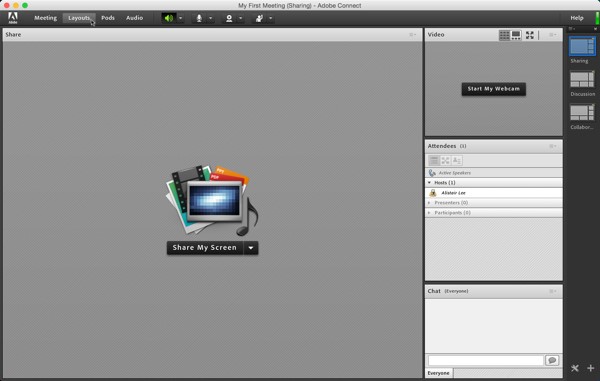Add a new layout with plus icon
Screen dimensions: 600x381
(x=591, y=368)
